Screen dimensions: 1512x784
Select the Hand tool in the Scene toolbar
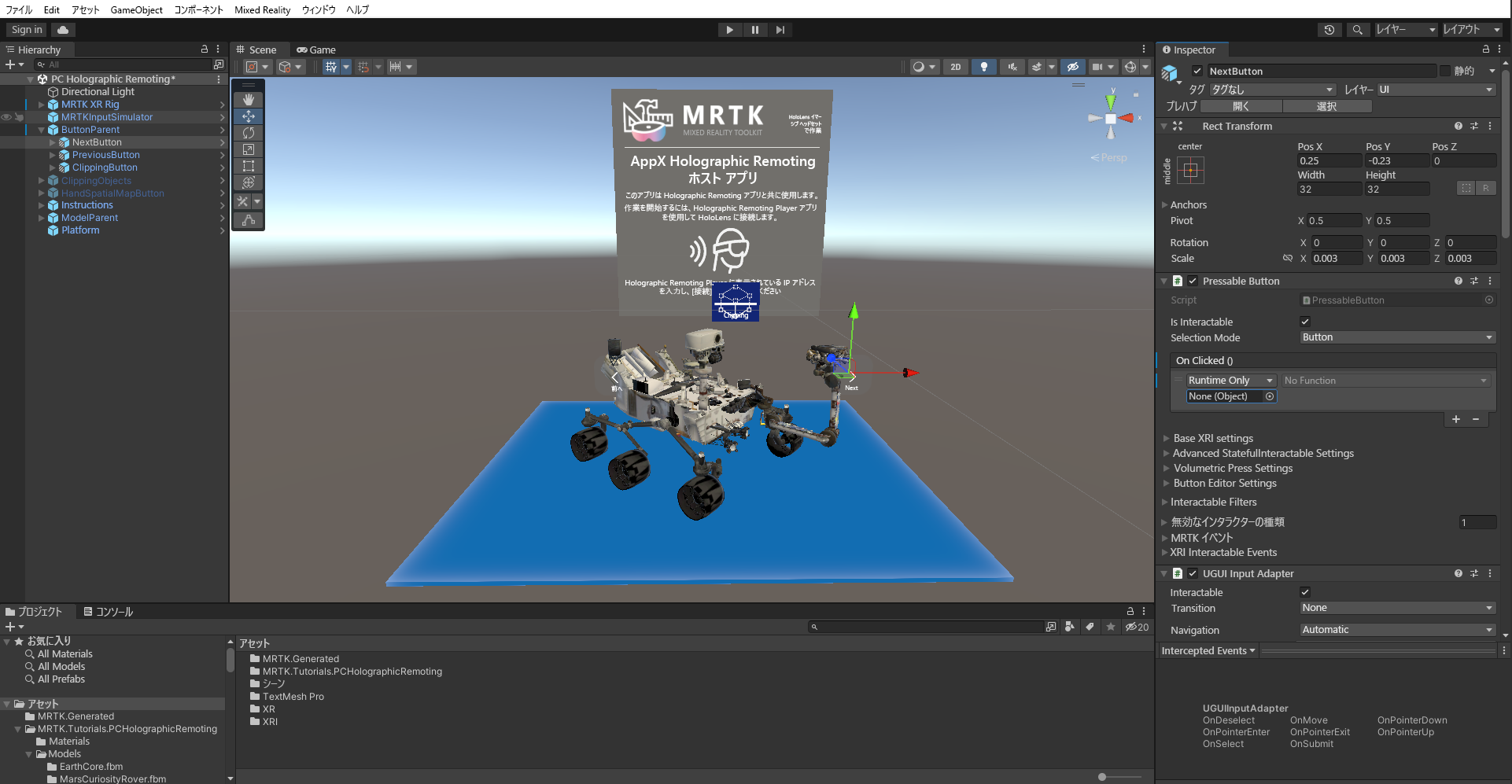pyautogui.click(x=248, y=99)
